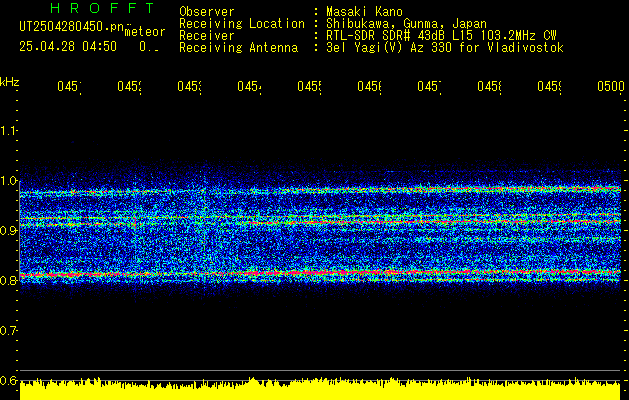Click Shibukawa, Gunma, Japan text

(x=406, y=24)
